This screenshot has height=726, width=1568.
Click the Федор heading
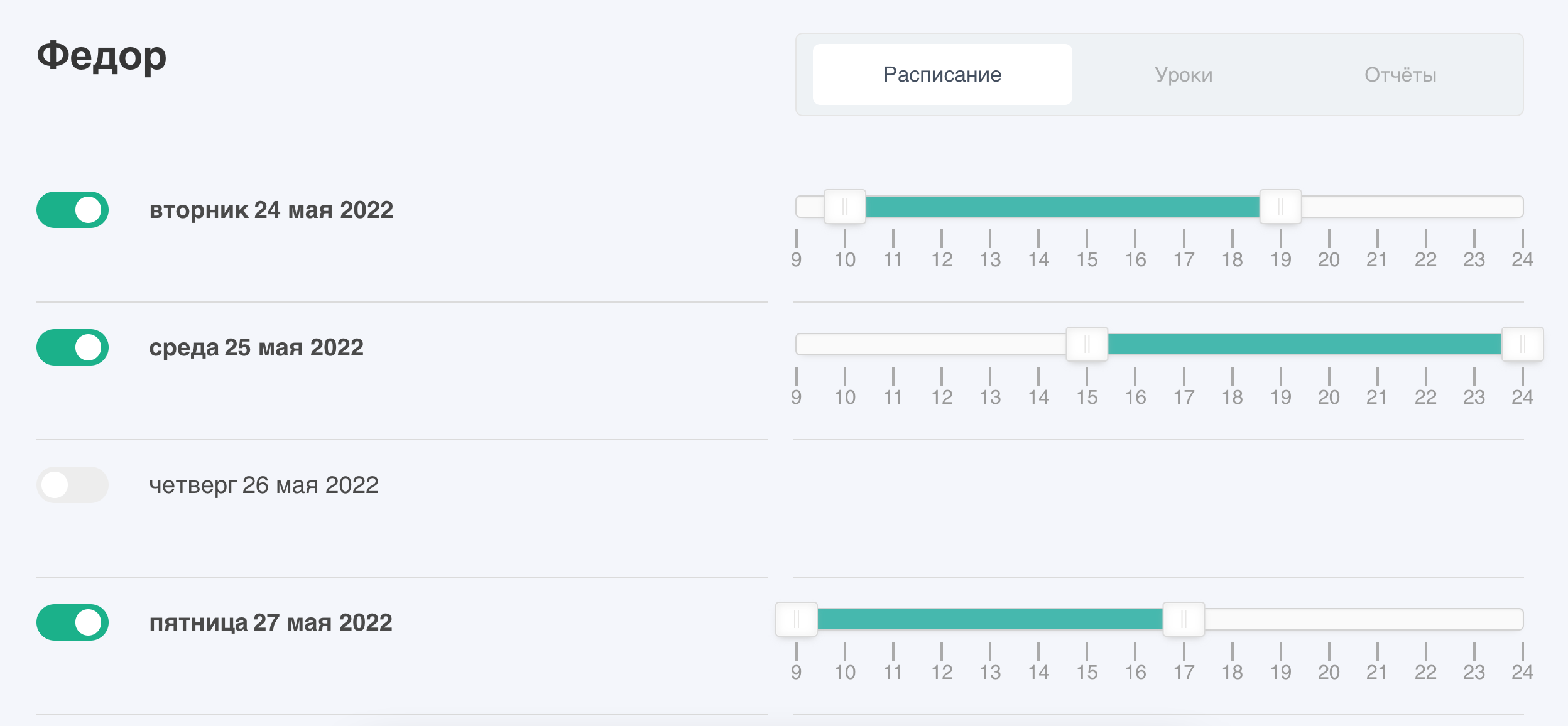pos(102,55)
